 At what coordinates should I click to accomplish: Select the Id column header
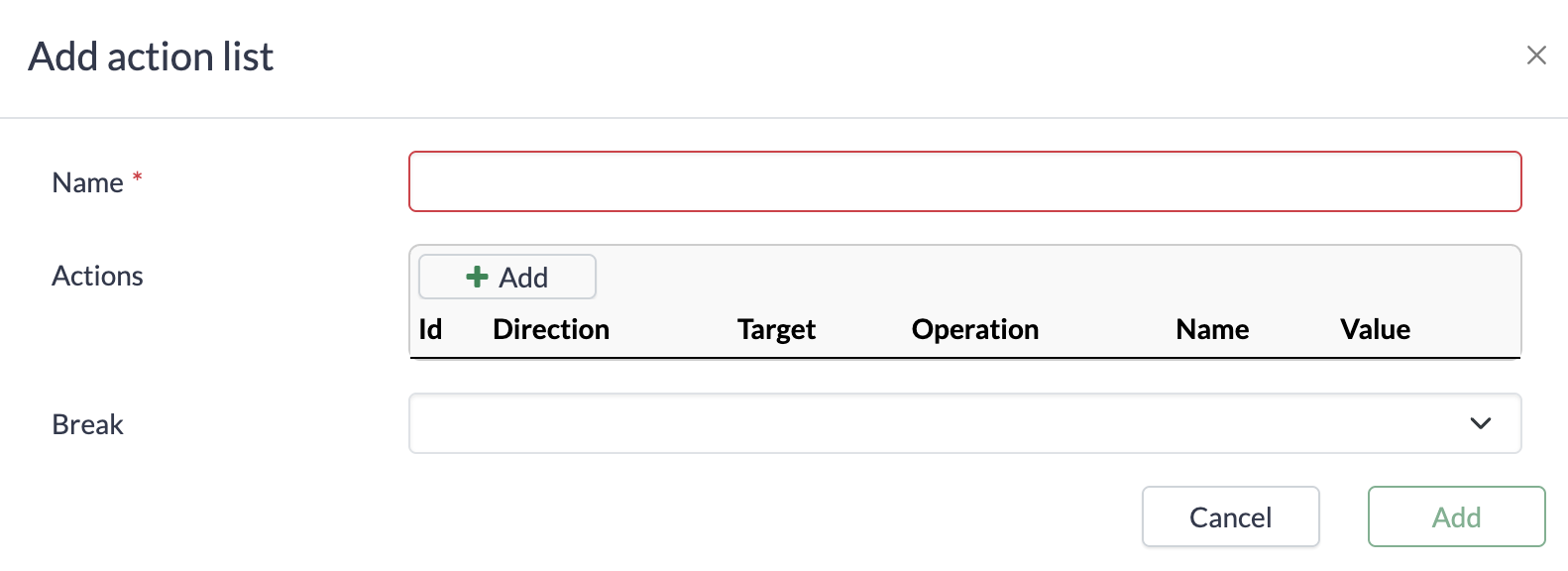point(430,329)
